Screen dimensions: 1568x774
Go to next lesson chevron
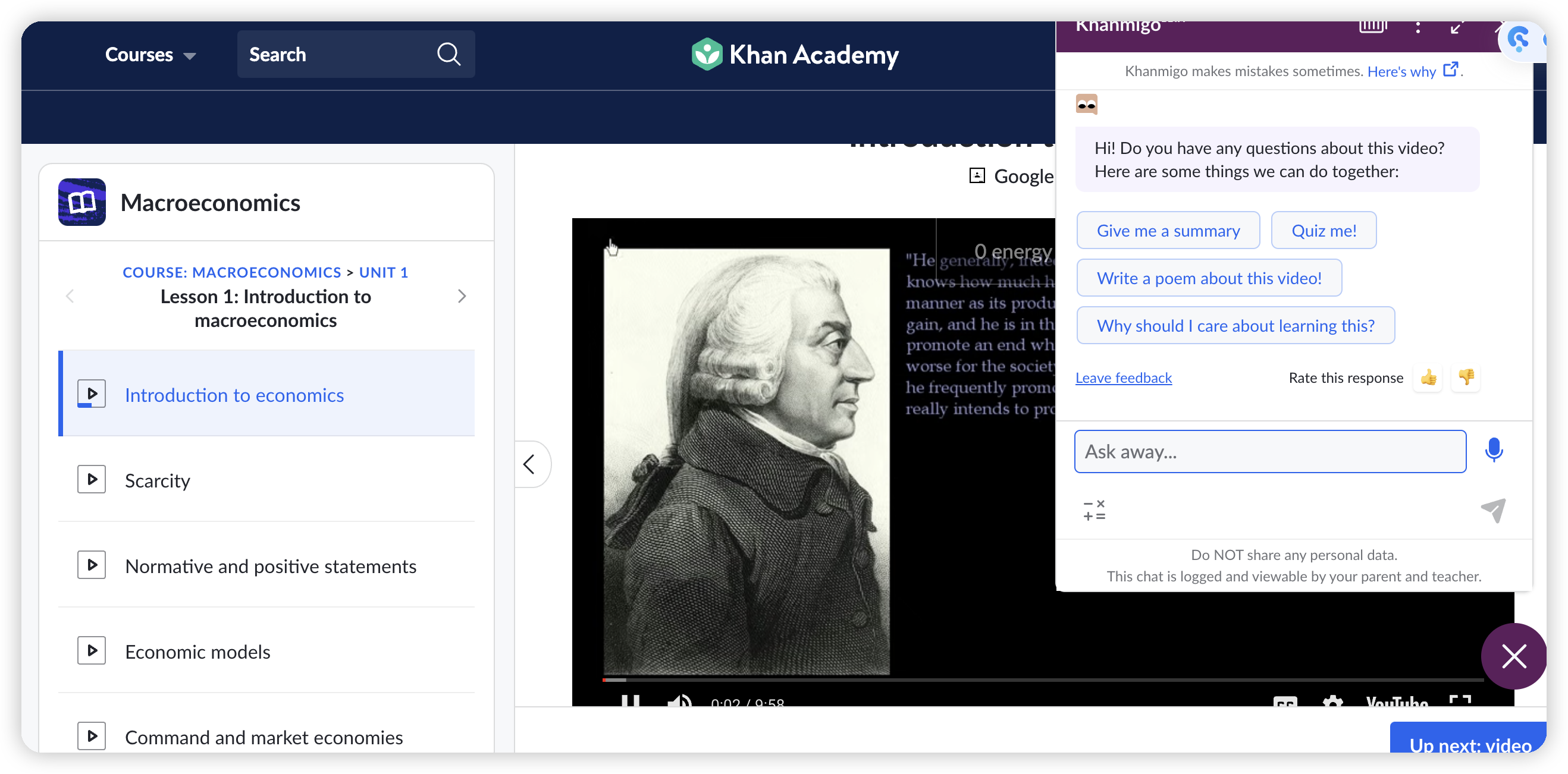point(462,295)
